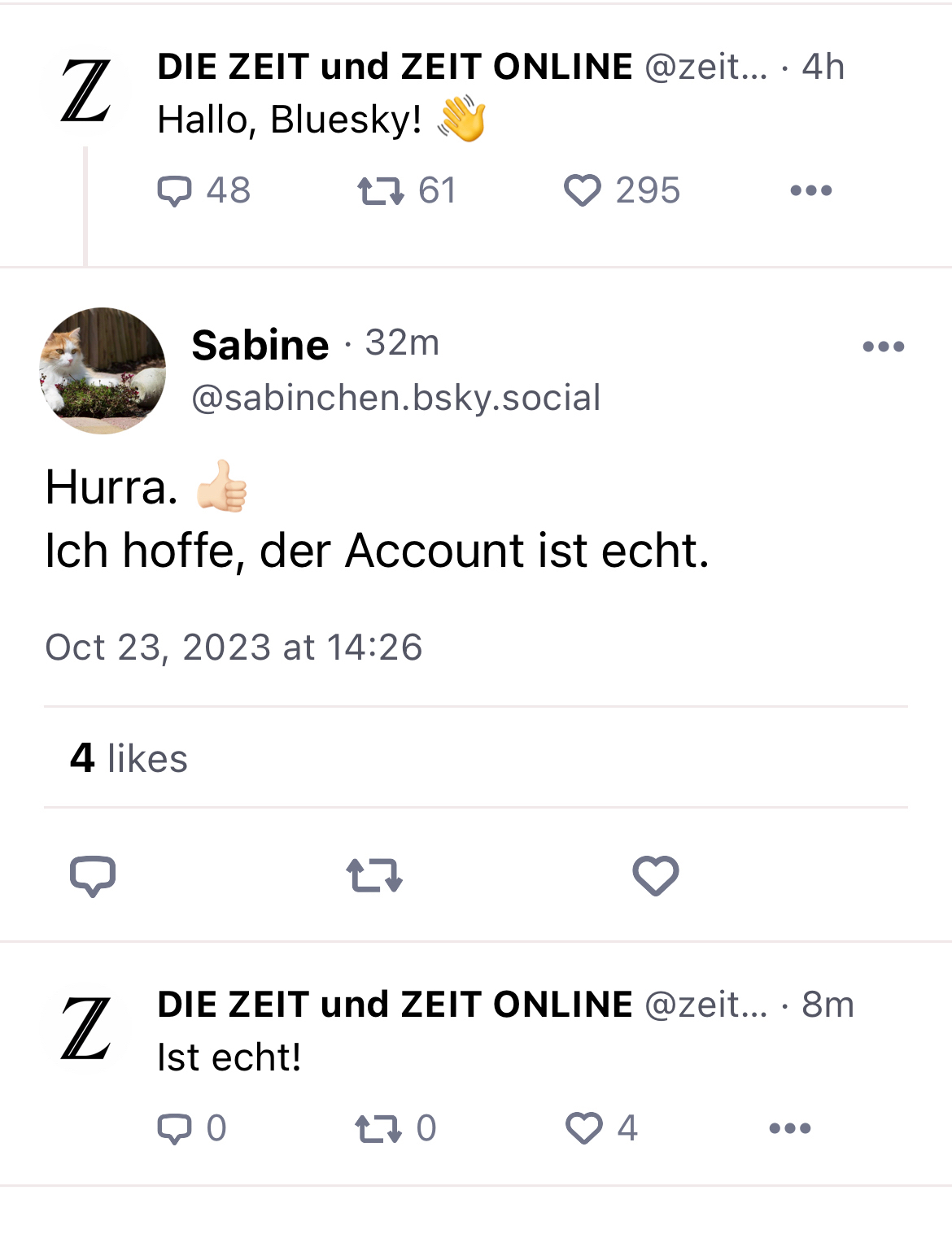Reply to the top "Hallo, Bluesky!" post
Screen dimensions: 952x1234
pyautogui.click(x=174, y=191)
